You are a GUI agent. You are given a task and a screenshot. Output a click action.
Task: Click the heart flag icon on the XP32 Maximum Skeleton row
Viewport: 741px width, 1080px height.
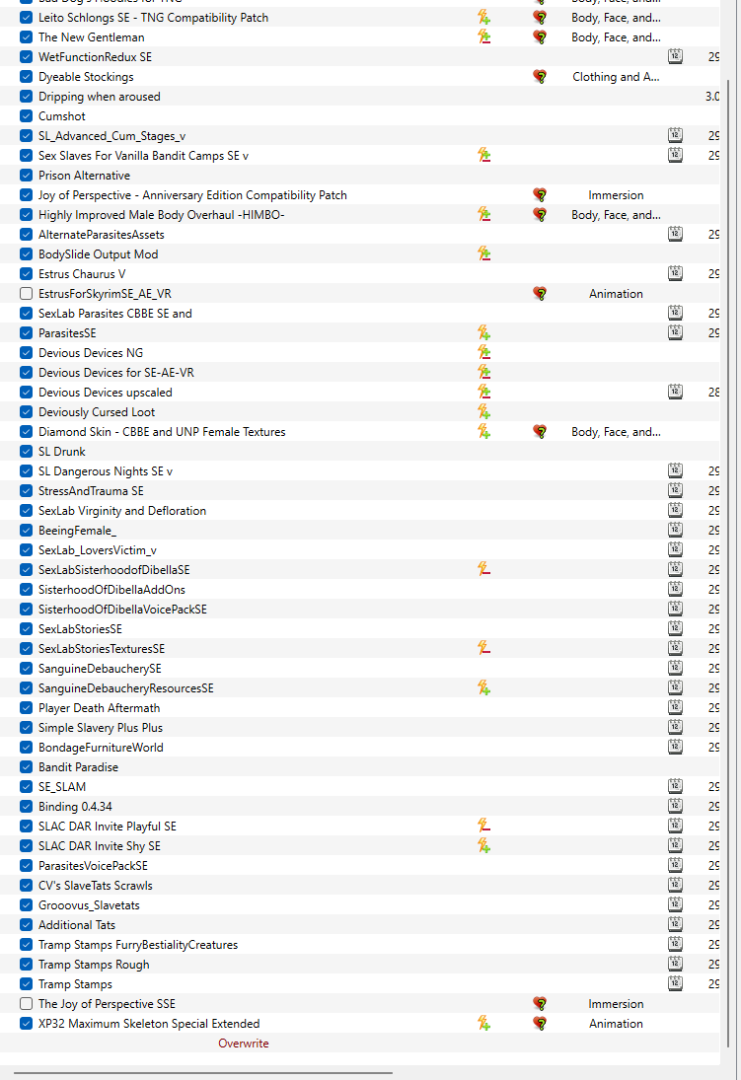pos(540,1024)
